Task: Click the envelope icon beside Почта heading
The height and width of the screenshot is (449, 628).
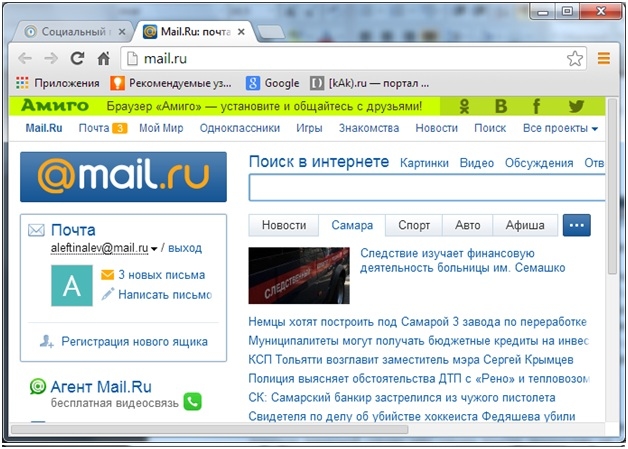Action: point(36,230)
